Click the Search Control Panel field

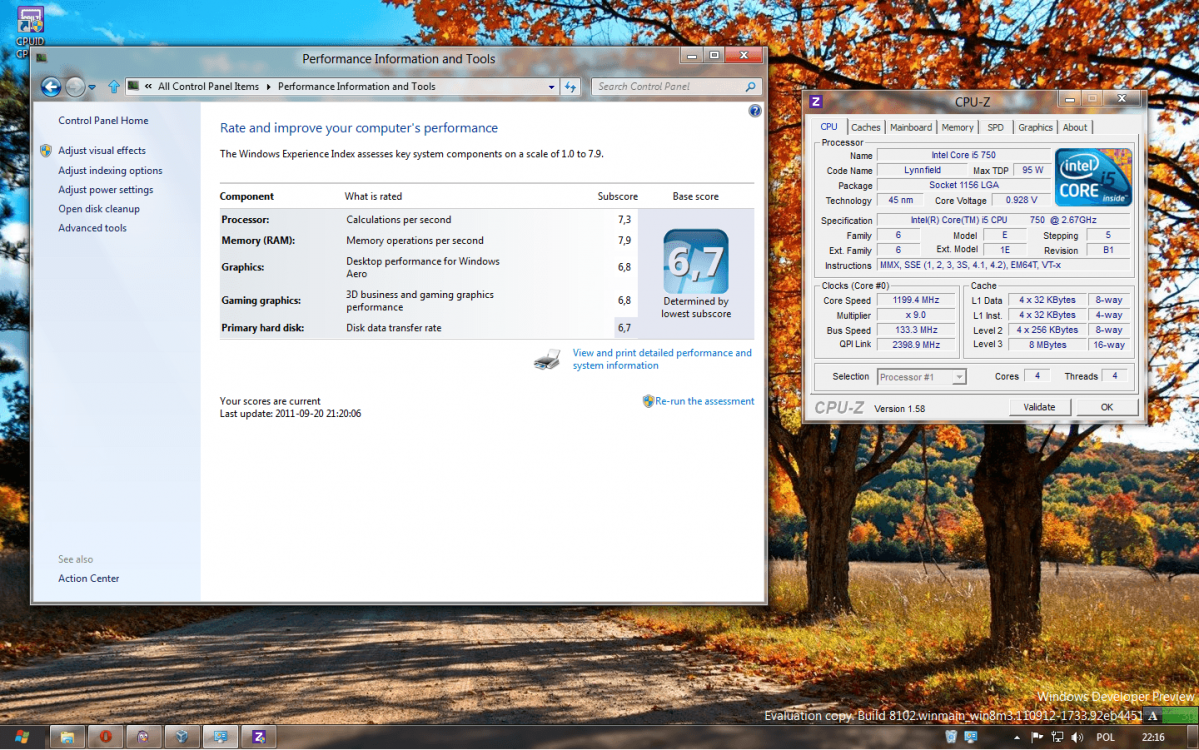point(668,87)
